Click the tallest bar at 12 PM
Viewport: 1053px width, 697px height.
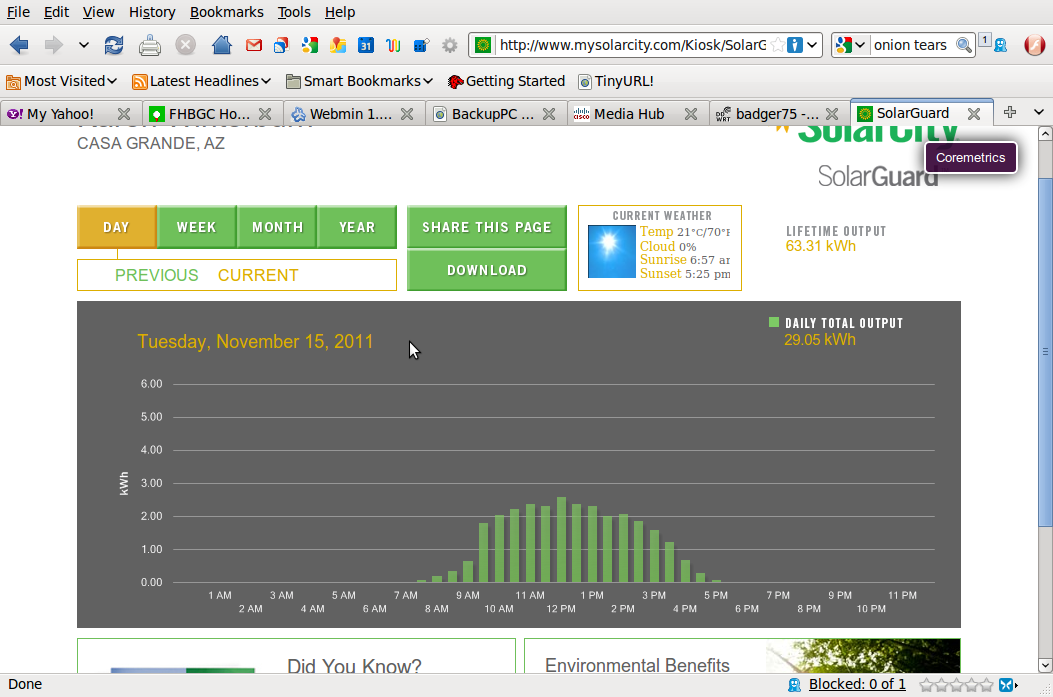561,540
